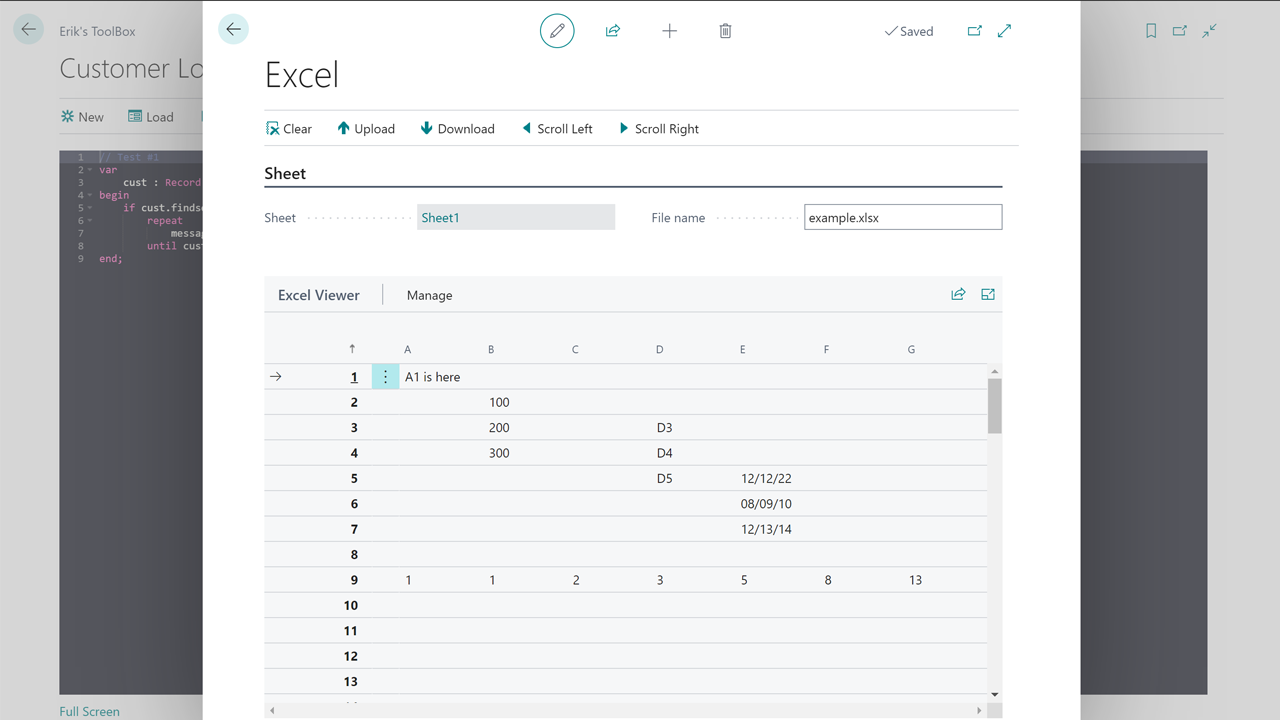Open row 1 three-dot options menu
This screenshot has width=1280, height=720.
[x=385, y=377]
